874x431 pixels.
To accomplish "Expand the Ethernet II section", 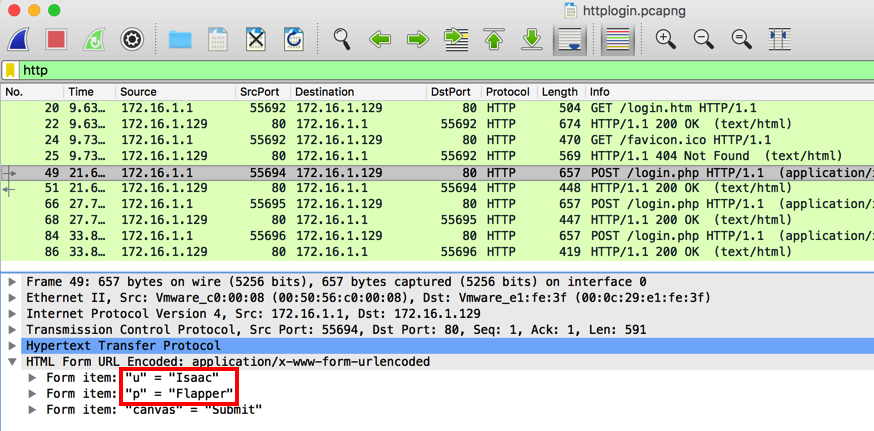I will click(12, 298).
